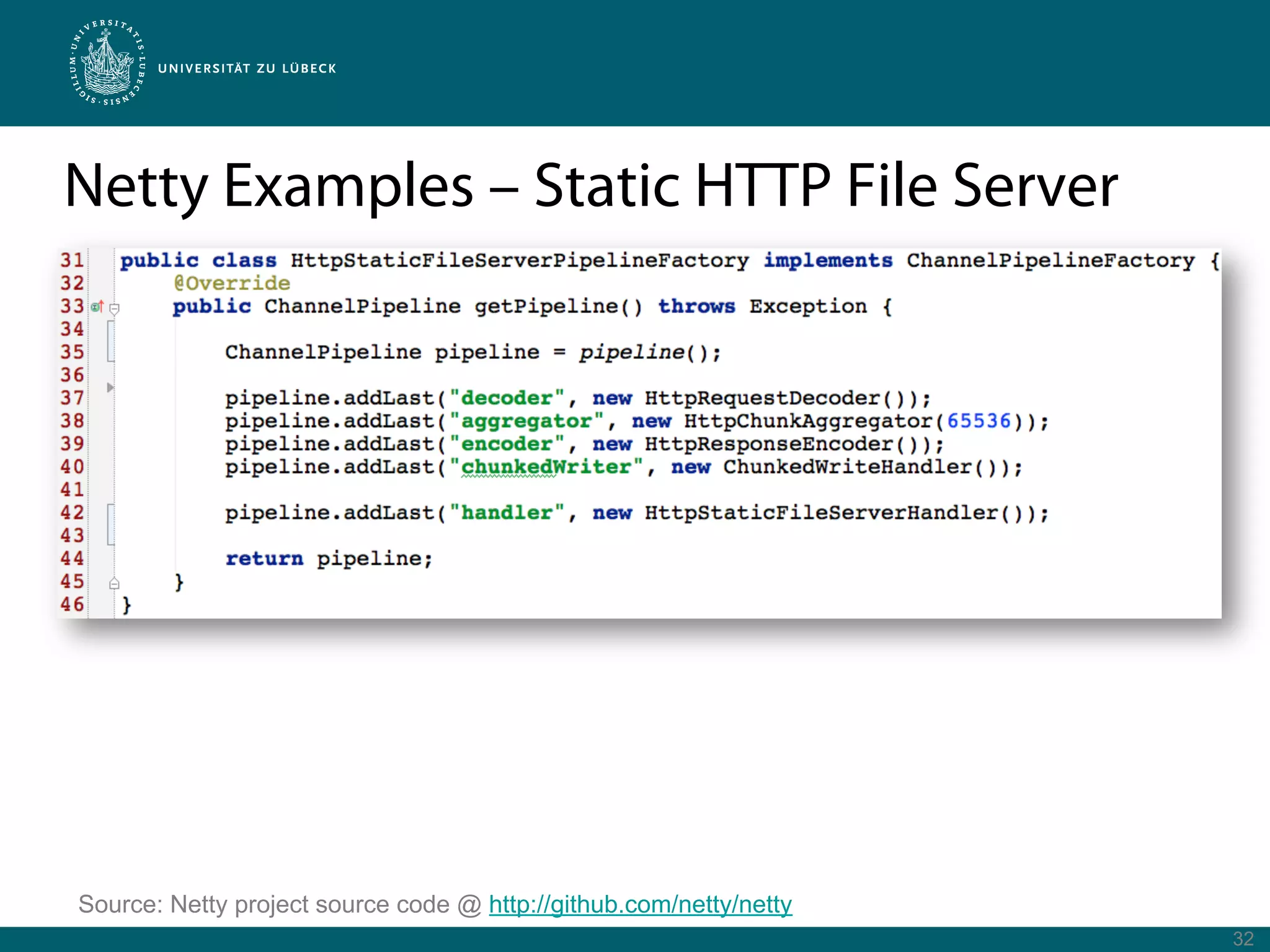Click the fold-end marker at line 45
Screen dimensions: 1270x952
point(114,583)
